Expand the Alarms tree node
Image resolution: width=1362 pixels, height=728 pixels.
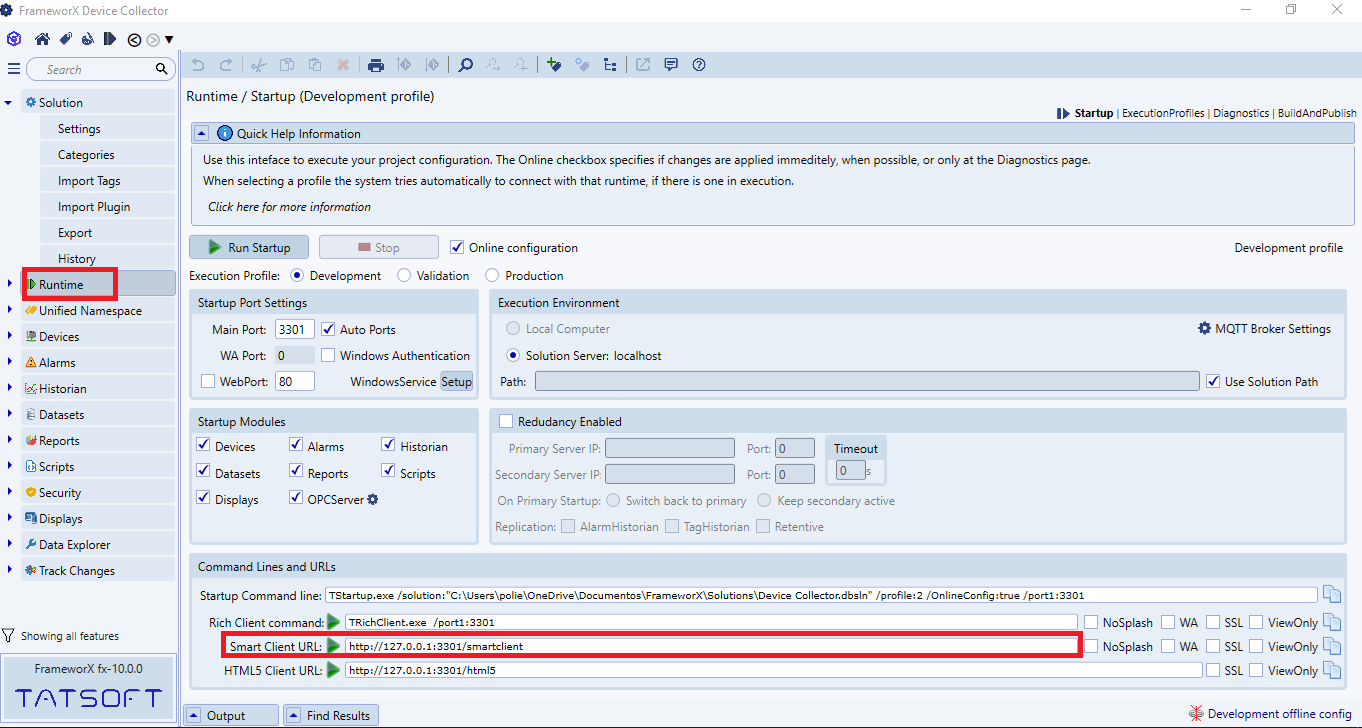[8, 363]
